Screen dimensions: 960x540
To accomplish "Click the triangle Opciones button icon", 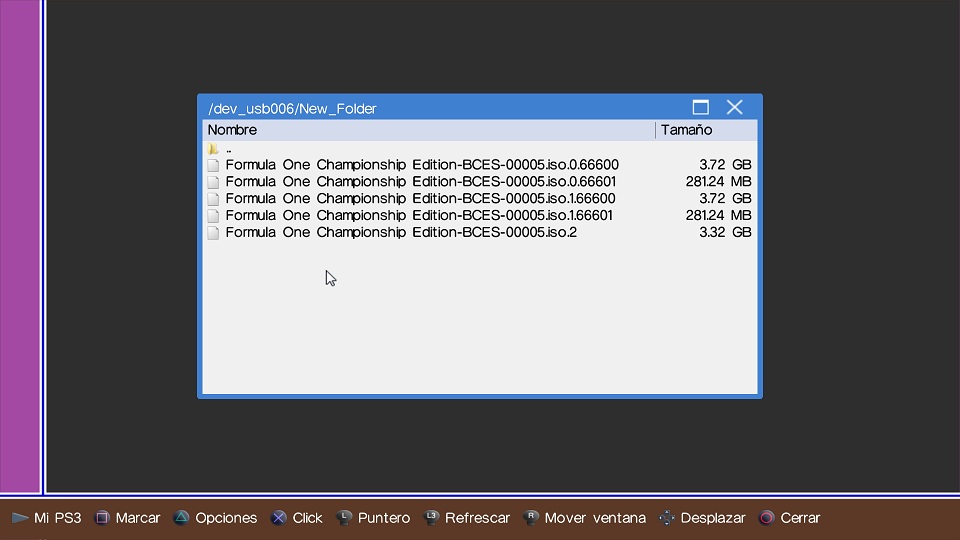I will tap(181, 518).
